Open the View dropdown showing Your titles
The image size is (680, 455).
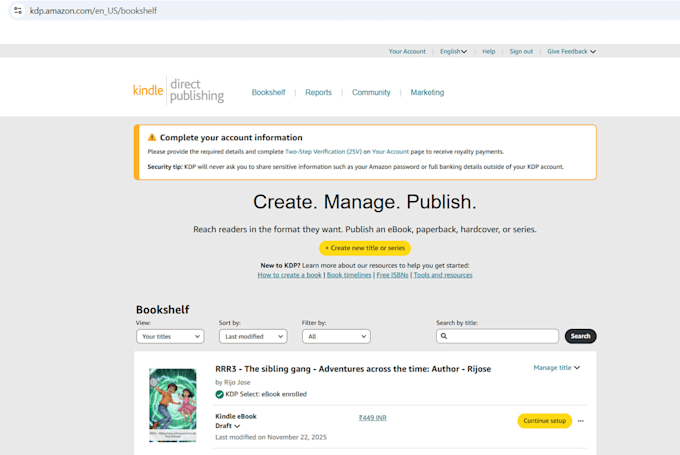(x=170, y=337)
